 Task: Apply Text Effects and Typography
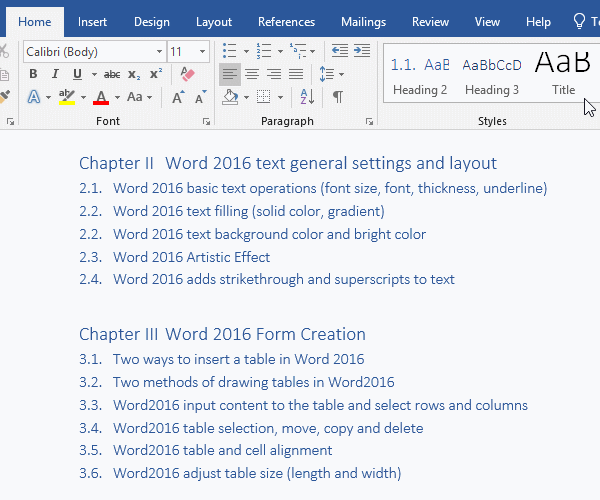34,97
